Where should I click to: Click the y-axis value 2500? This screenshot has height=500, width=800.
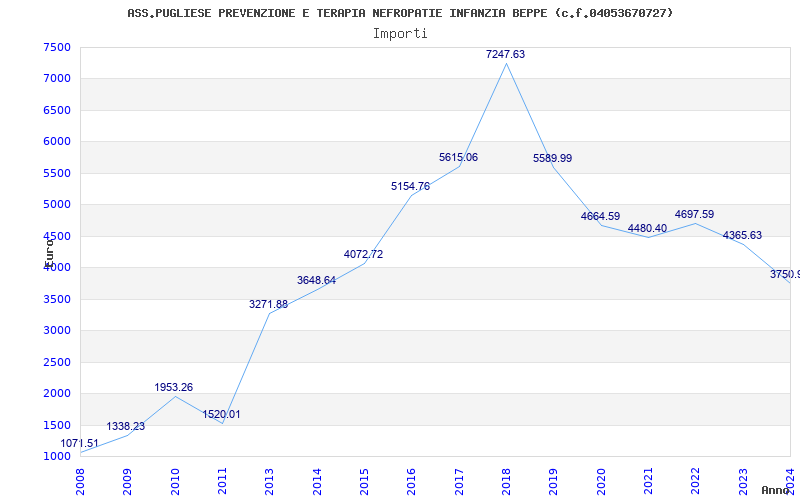(57, 362)
